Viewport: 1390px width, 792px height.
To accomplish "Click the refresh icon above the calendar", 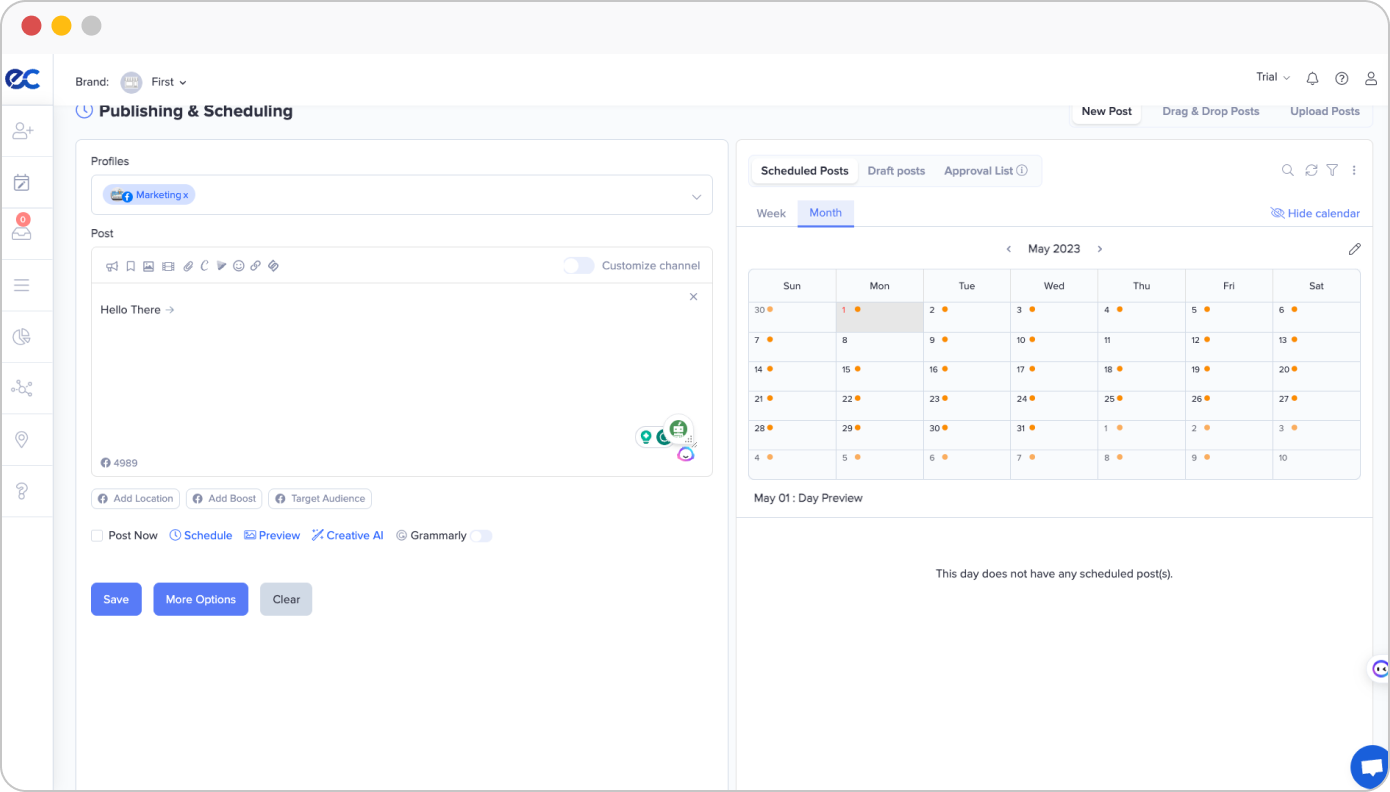I will 1311,171.
